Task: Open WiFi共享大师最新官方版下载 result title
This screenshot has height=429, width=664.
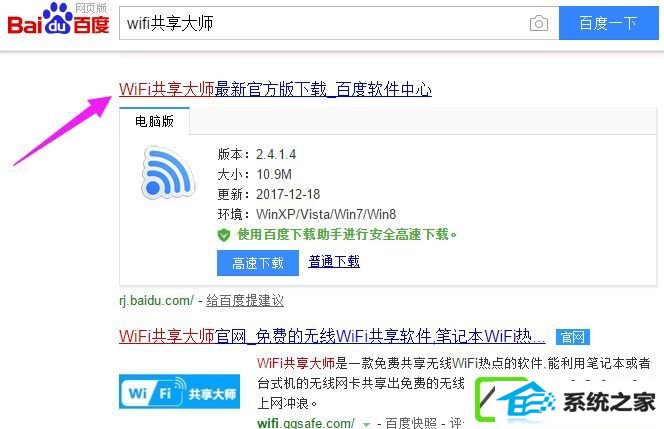Action: tap(275, 89)
